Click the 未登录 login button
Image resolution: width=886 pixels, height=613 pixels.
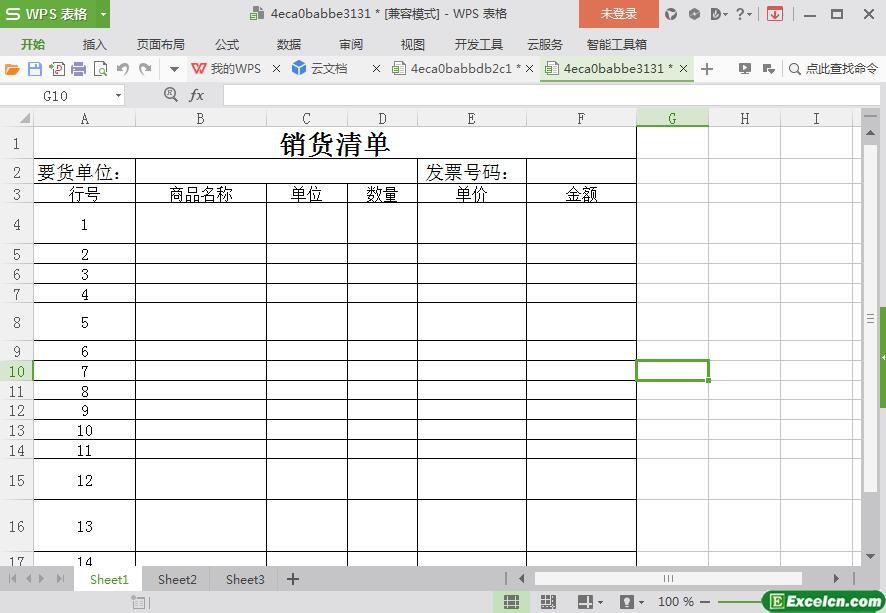pyautogui.click(x=618, y=14)
